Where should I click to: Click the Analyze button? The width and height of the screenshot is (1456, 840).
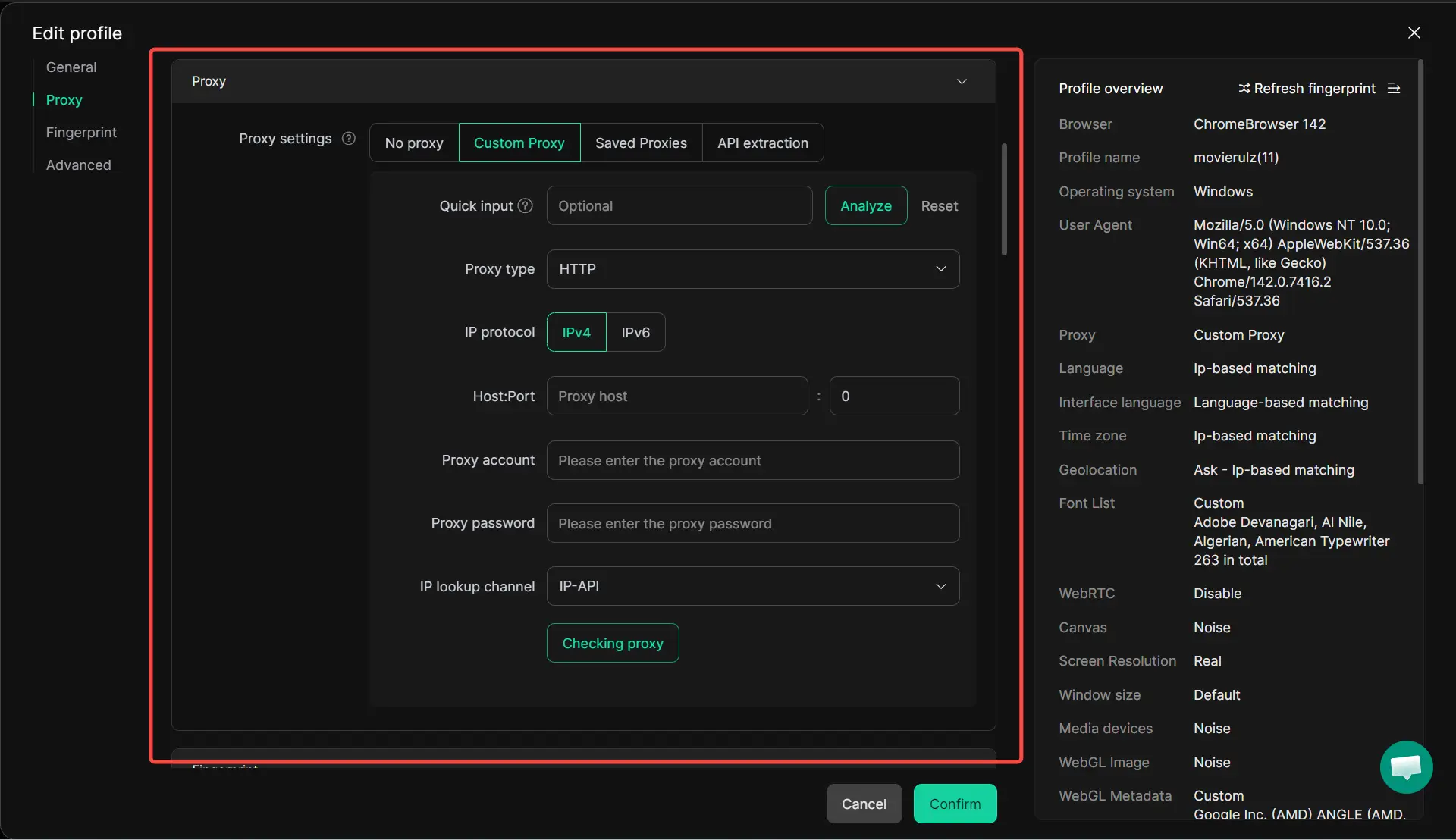(x=865, y=206)
